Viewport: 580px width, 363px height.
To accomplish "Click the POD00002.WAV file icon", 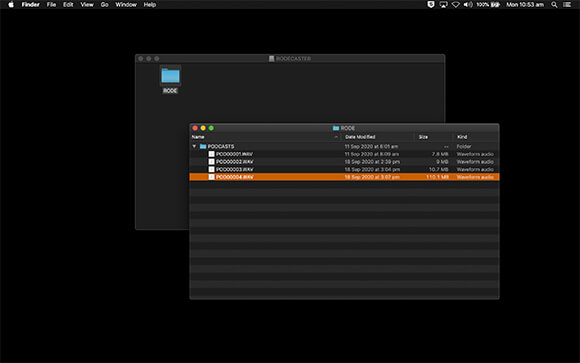I will click(x=211, y=162).
